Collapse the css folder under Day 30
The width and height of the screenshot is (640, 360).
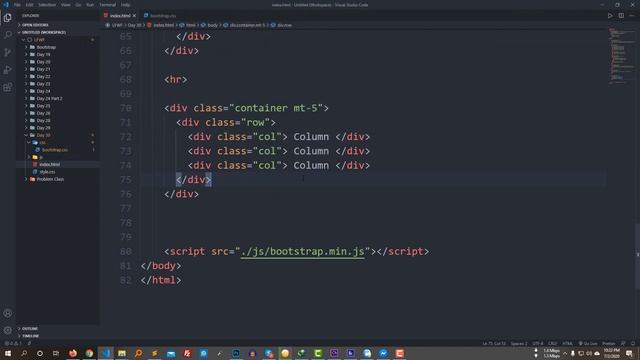point(57,142)
